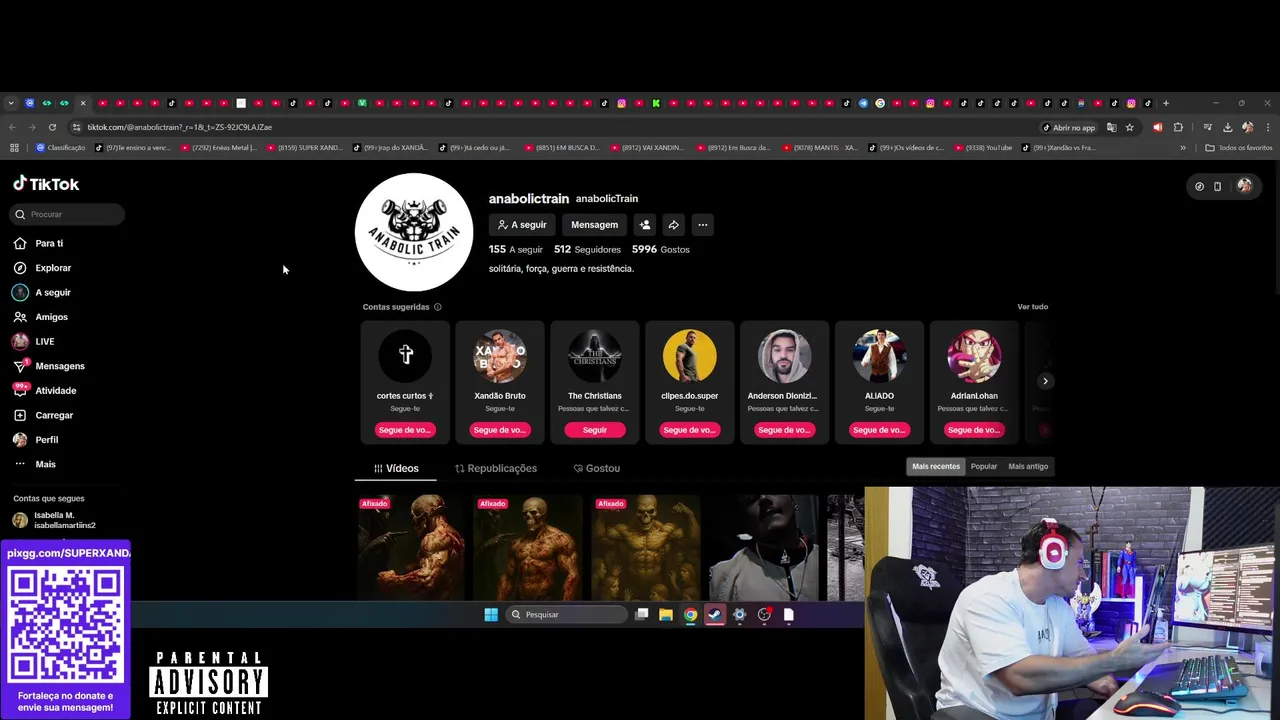Toggle the A seguir follow button
This screenshot has width=1280, height=720.
[x=522, y=225]
